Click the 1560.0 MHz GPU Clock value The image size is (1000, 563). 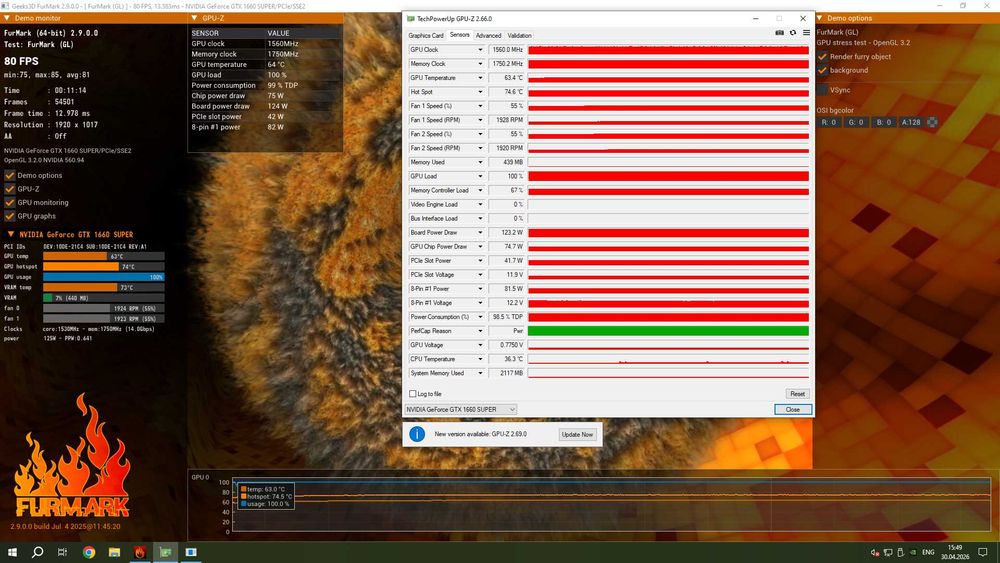(506, 50)
